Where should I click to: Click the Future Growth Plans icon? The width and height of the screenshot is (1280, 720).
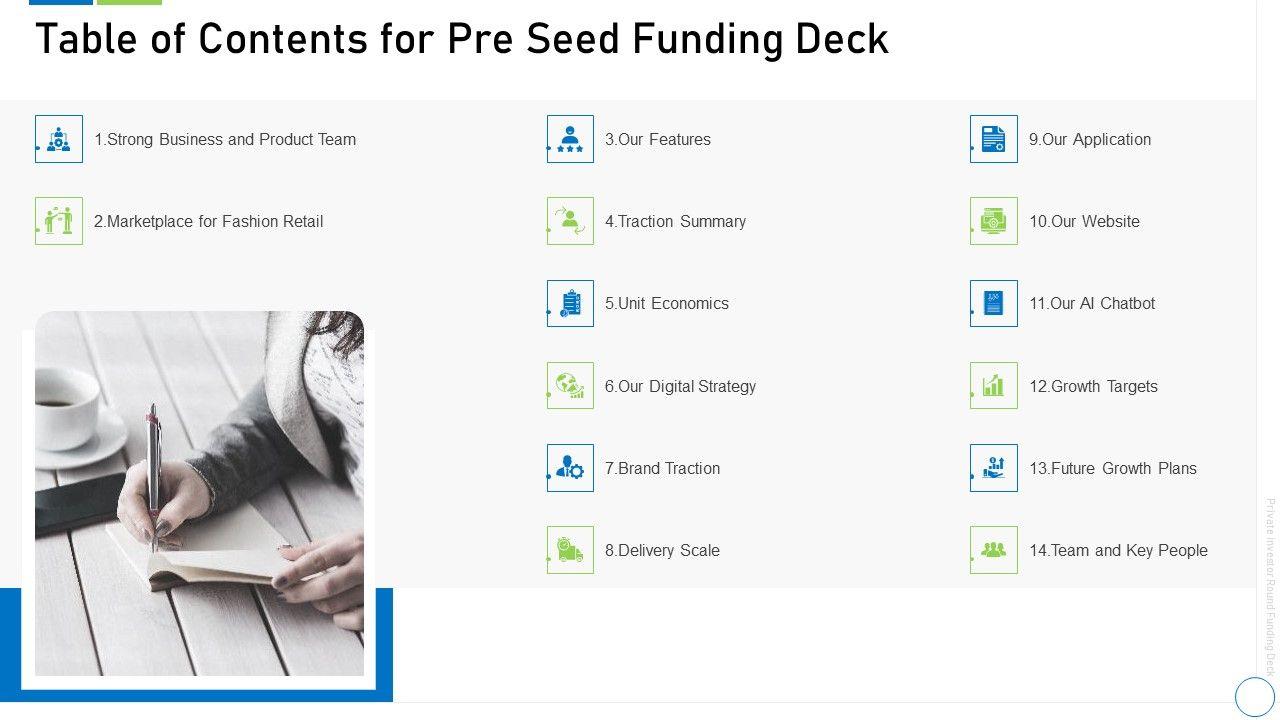(x=994, y=468)
